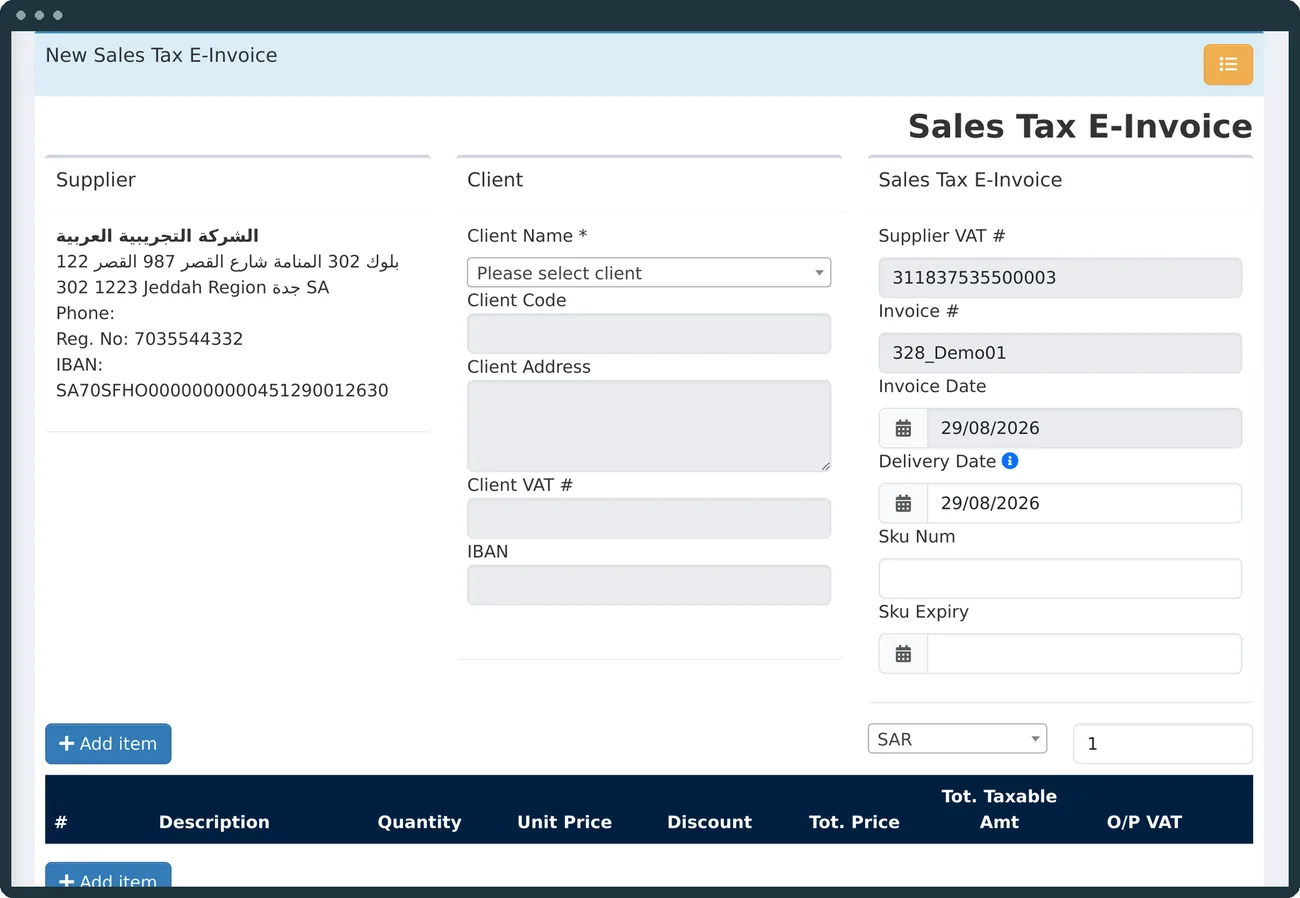Click the Discount column header

(x=709, y=822)
